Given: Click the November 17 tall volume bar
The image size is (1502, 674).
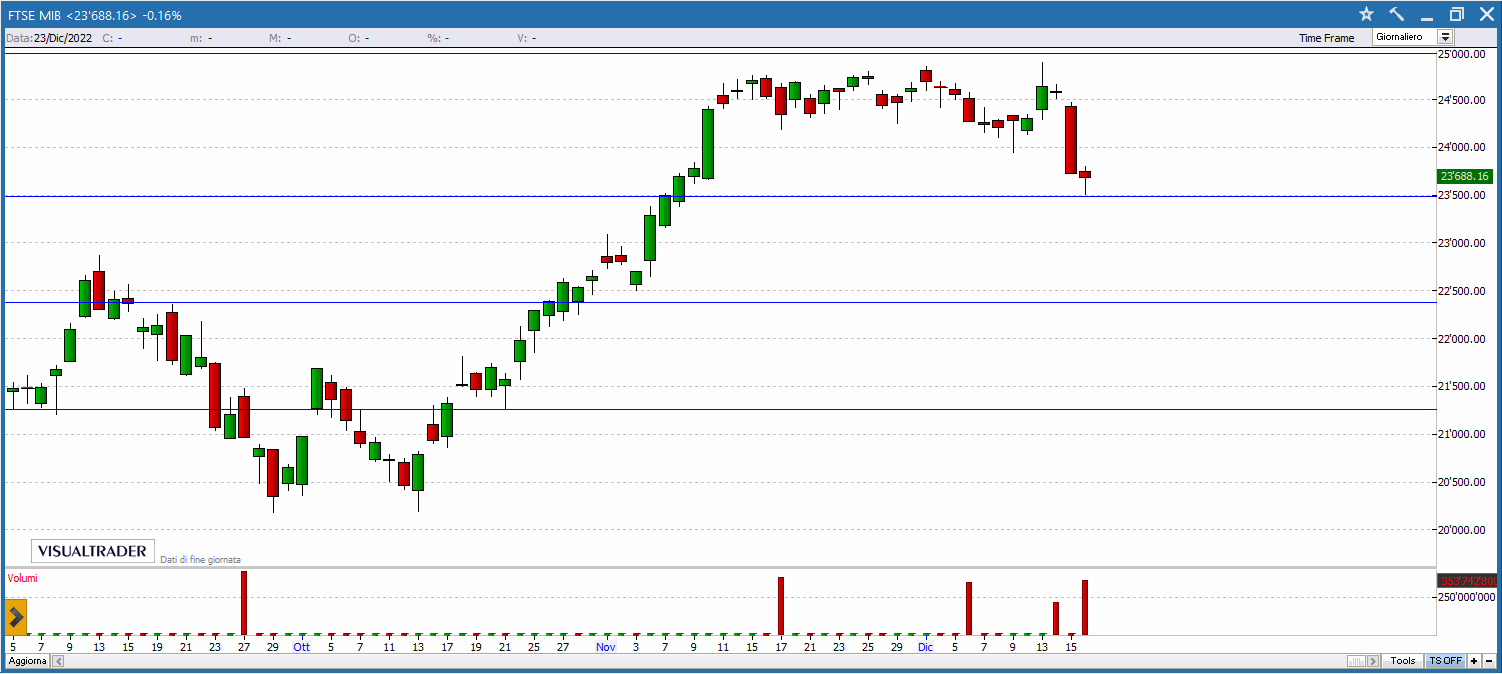Looking at the screenshot, I should pyautogui.click(x=781, y=606).
